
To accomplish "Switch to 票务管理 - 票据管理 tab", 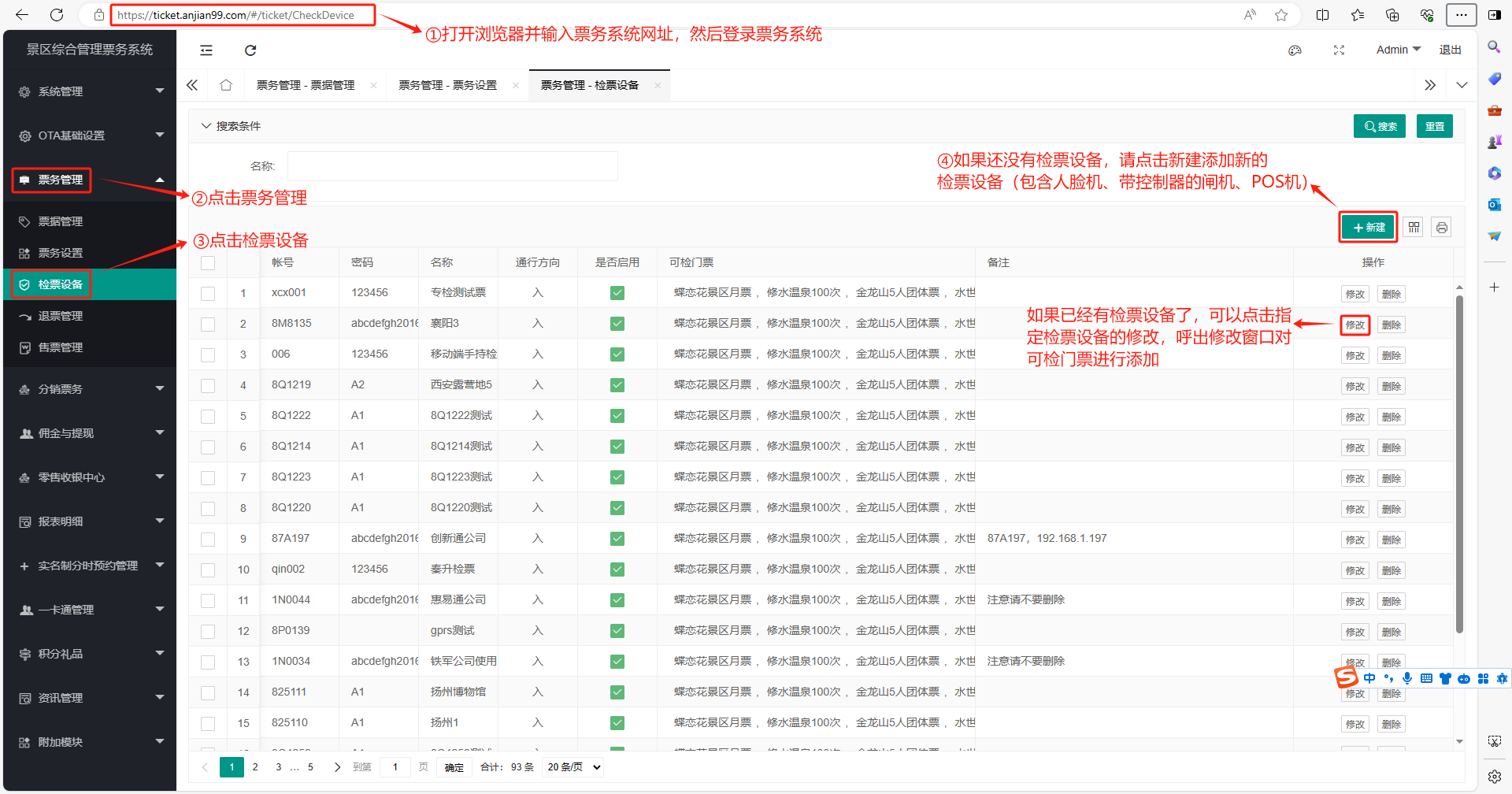I will tap(306, 85).
